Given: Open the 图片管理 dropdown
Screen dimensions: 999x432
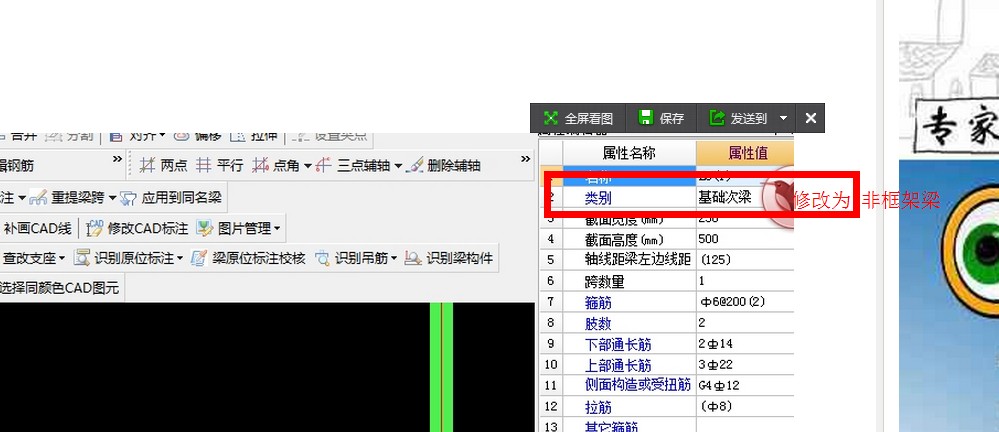Looking at the screenshot, I should click(x=277, y=228).
